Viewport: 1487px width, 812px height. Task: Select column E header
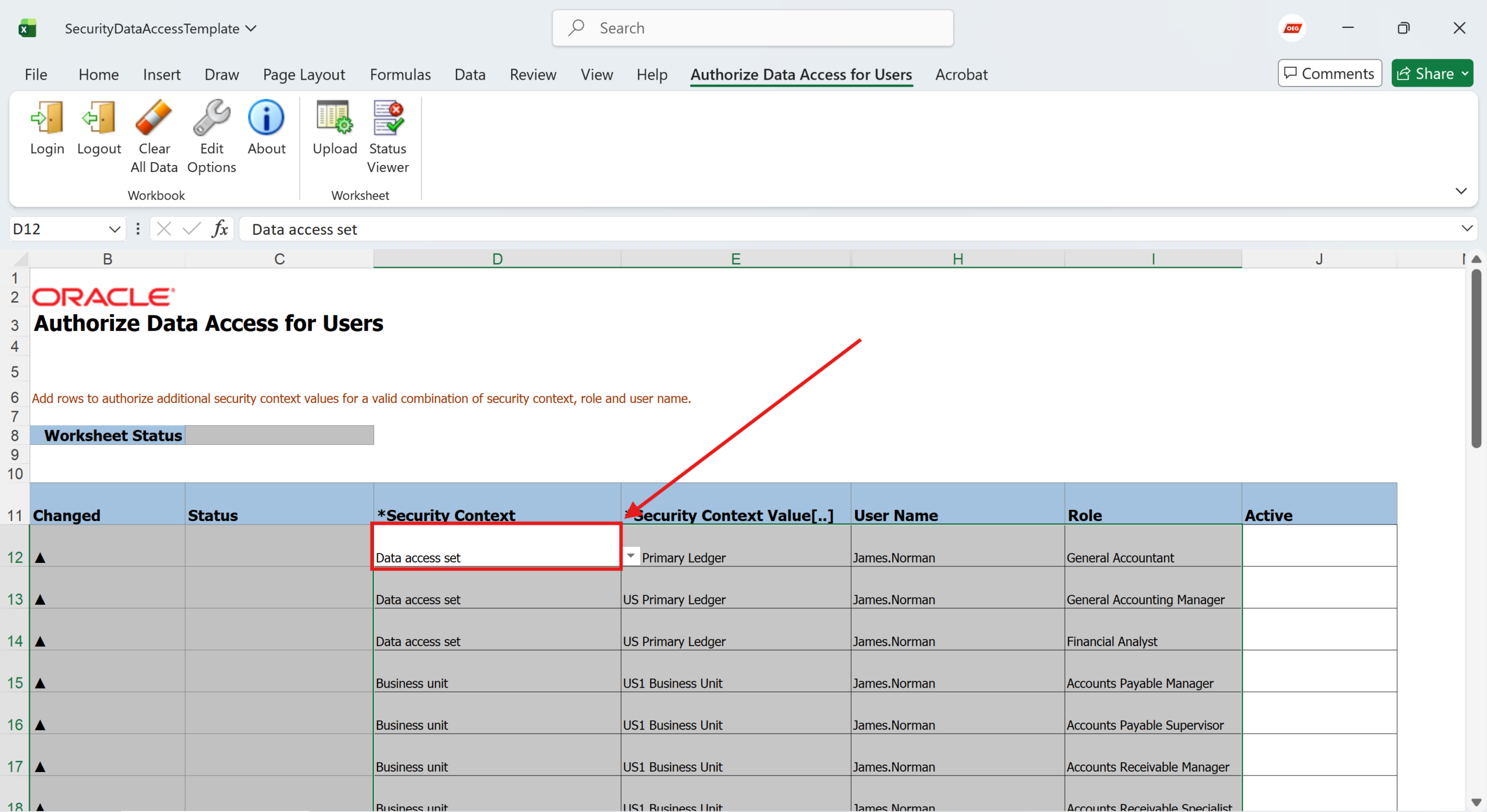pyautogui.click(x=735, y=259)
